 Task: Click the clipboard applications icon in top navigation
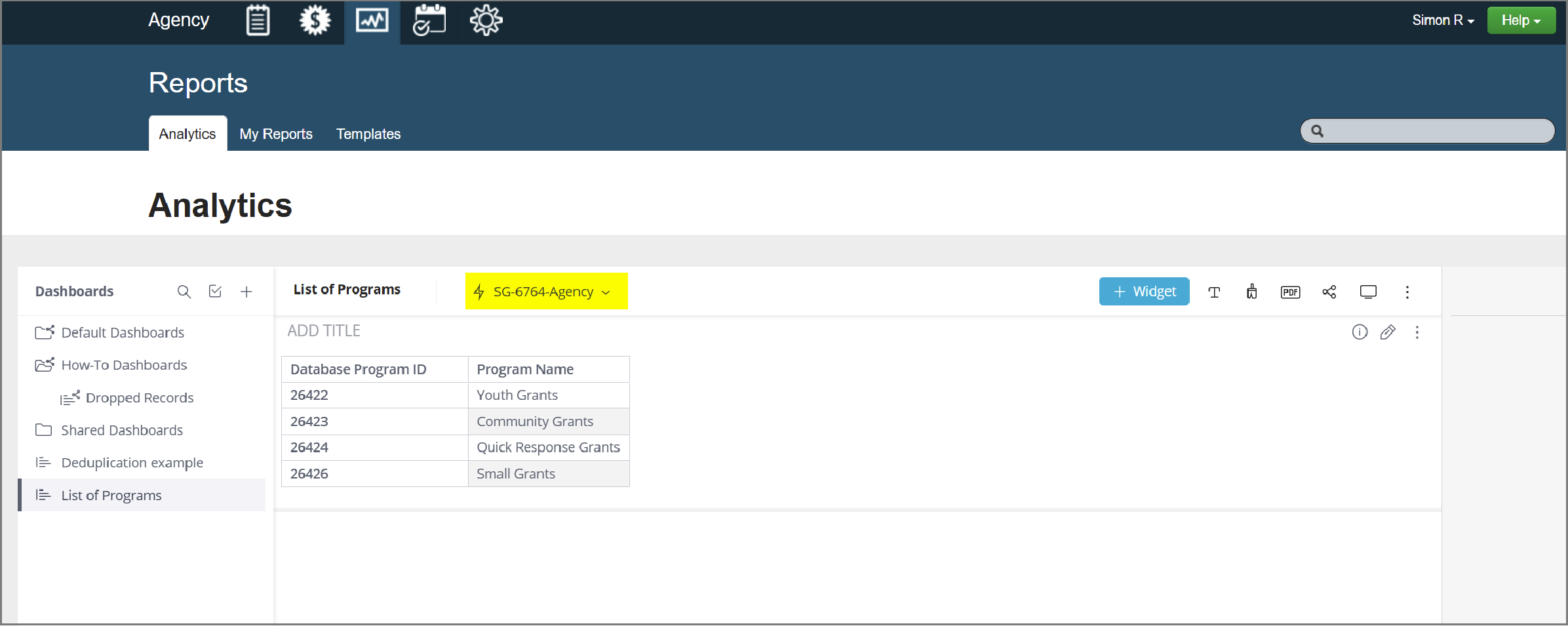tap(258, 21)
